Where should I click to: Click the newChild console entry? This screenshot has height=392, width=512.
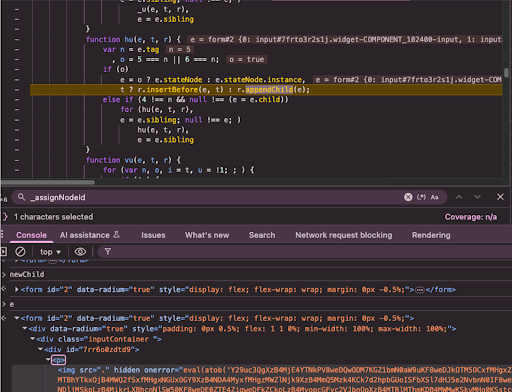click(x=27, y=274)
